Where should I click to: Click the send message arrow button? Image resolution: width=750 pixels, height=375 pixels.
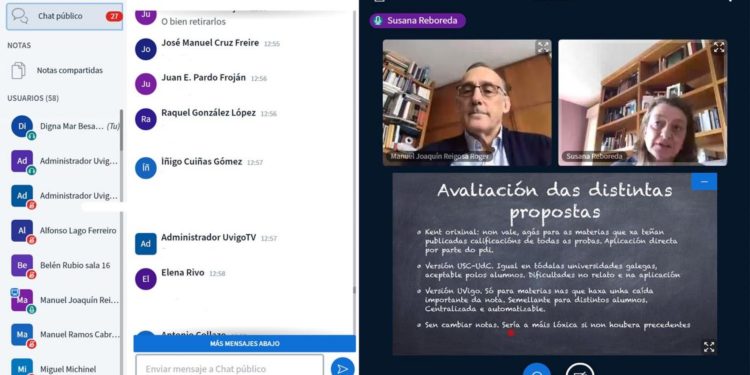click(x=342, y=368)
